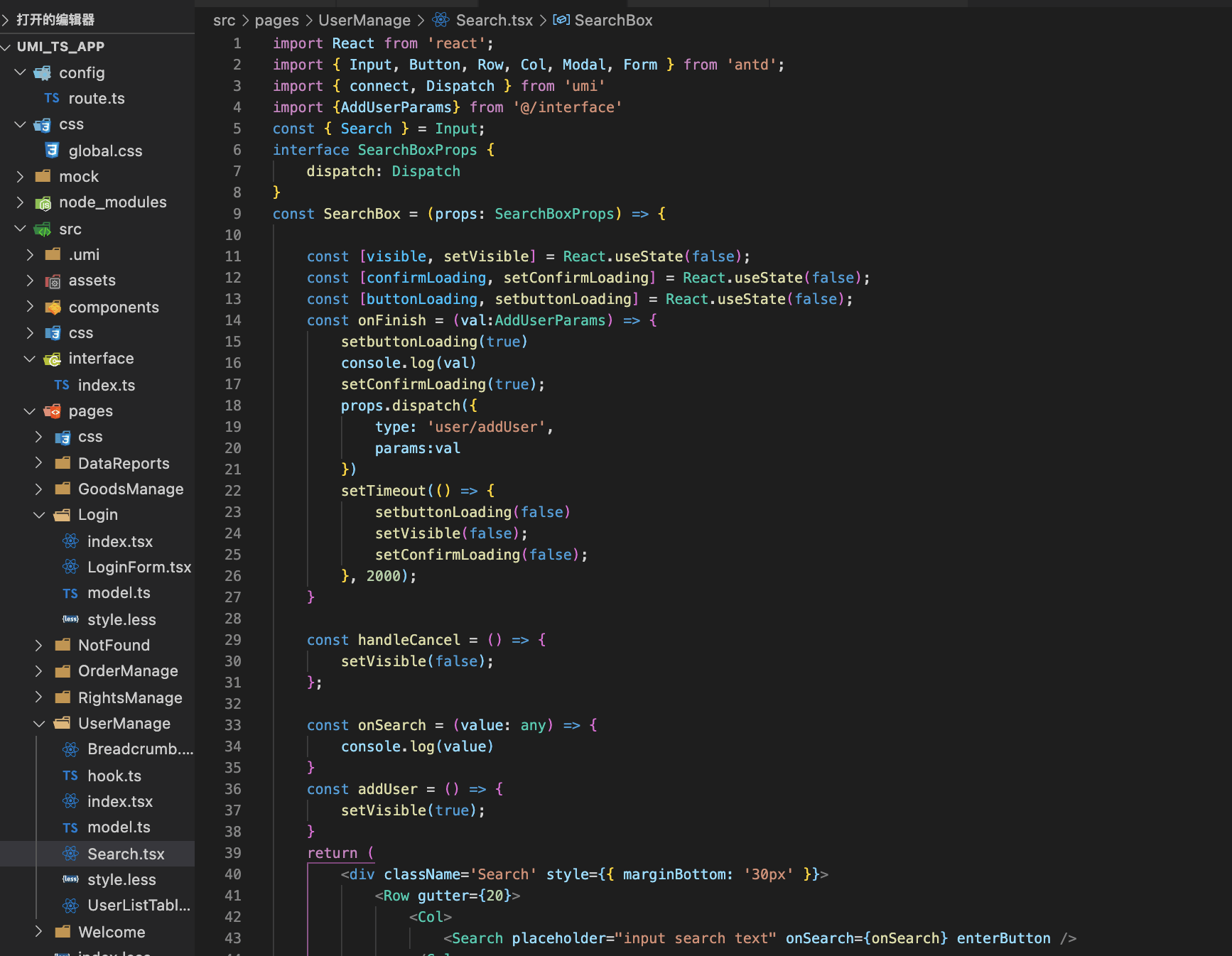This screenshot has width=1232, height=956.
Task: Click line number 39 in gutter
Action: click(233, 853)
